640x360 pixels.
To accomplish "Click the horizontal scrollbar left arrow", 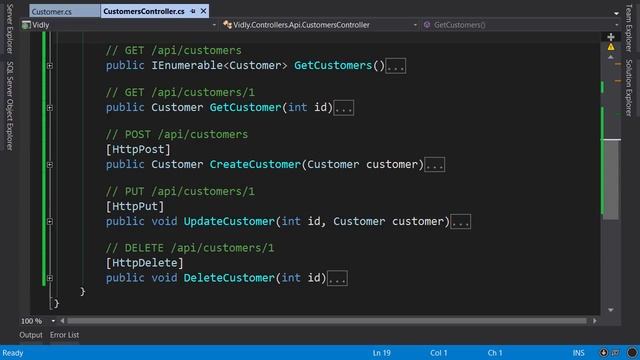I will click(x=62, y=321).
